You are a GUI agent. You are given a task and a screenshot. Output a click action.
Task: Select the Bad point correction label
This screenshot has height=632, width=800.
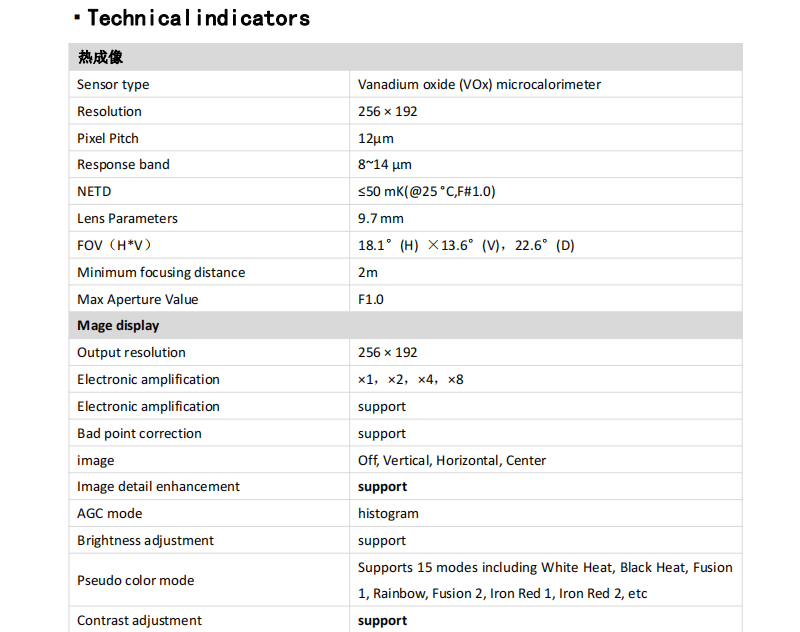coord(139,434)
